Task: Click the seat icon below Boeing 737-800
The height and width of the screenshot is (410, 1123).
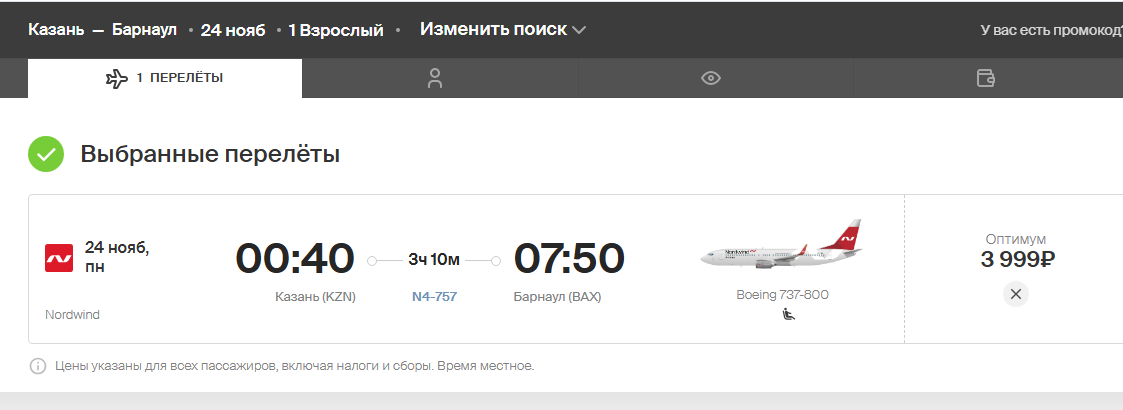Action: coord(789,313)
